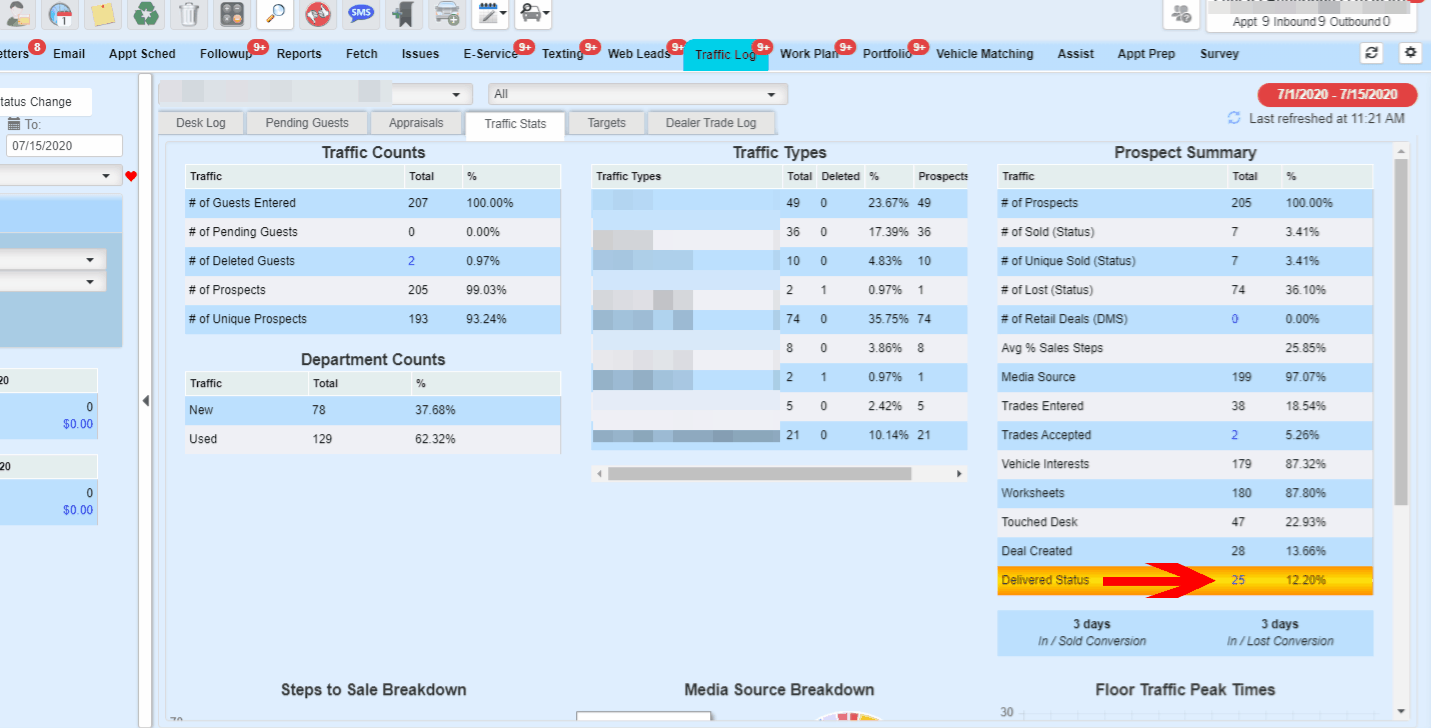Viewport: 1431px width, 728px height.
Task: Collapse the left panel with arrow handle
Action: point(145,401)
